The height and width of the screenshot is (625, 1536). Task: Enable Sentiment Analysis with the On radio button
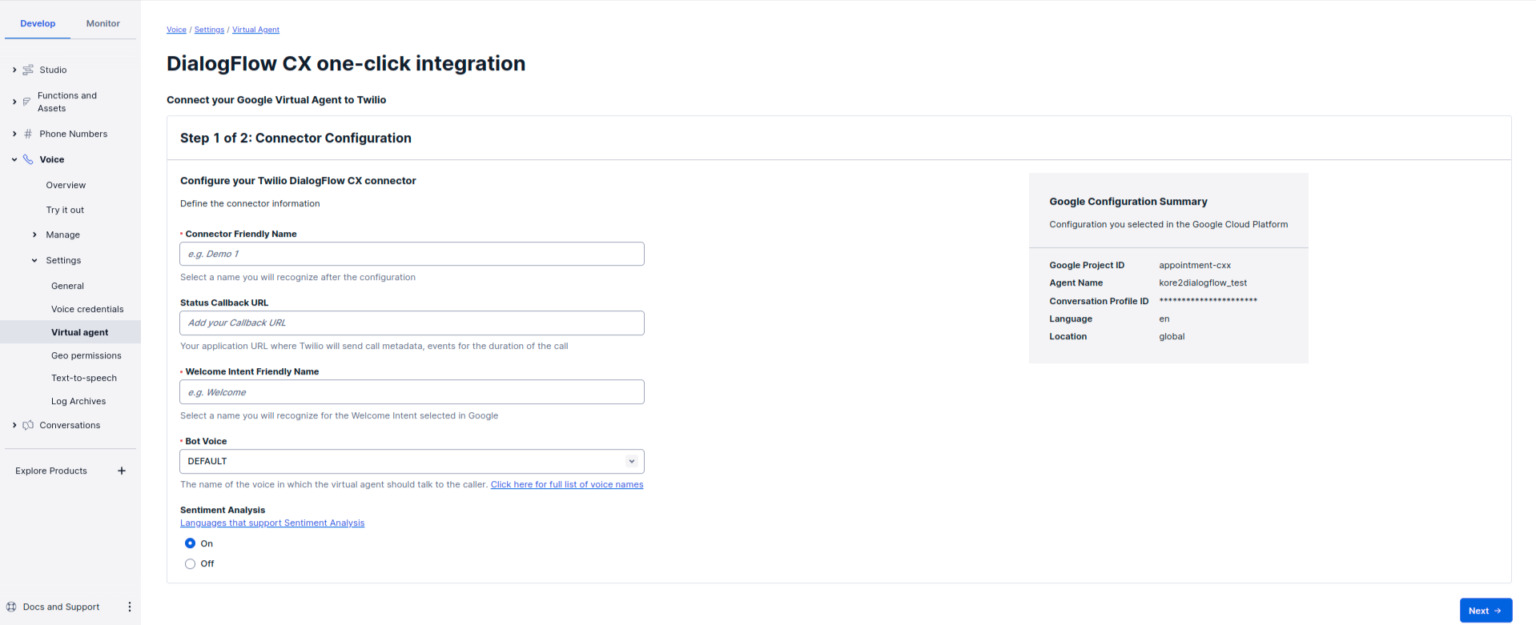tap(190, 543)
